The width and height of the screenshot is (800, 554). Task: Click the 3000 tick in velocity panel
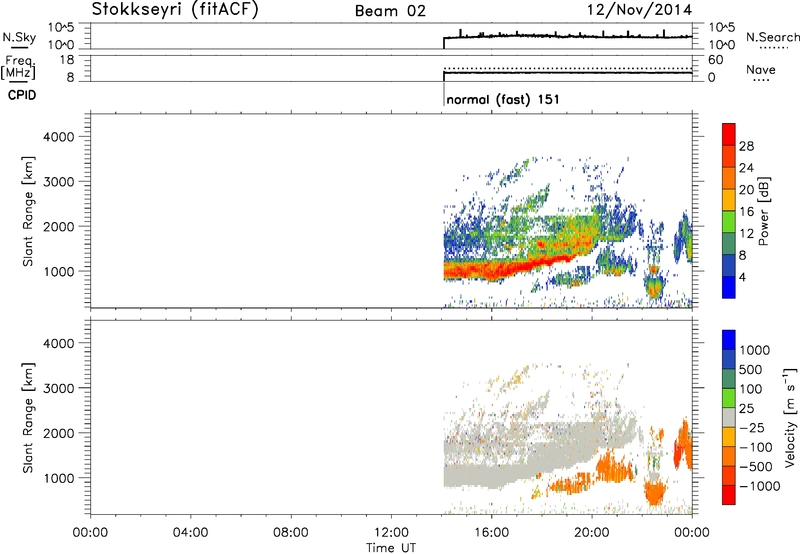coord(59,388)
